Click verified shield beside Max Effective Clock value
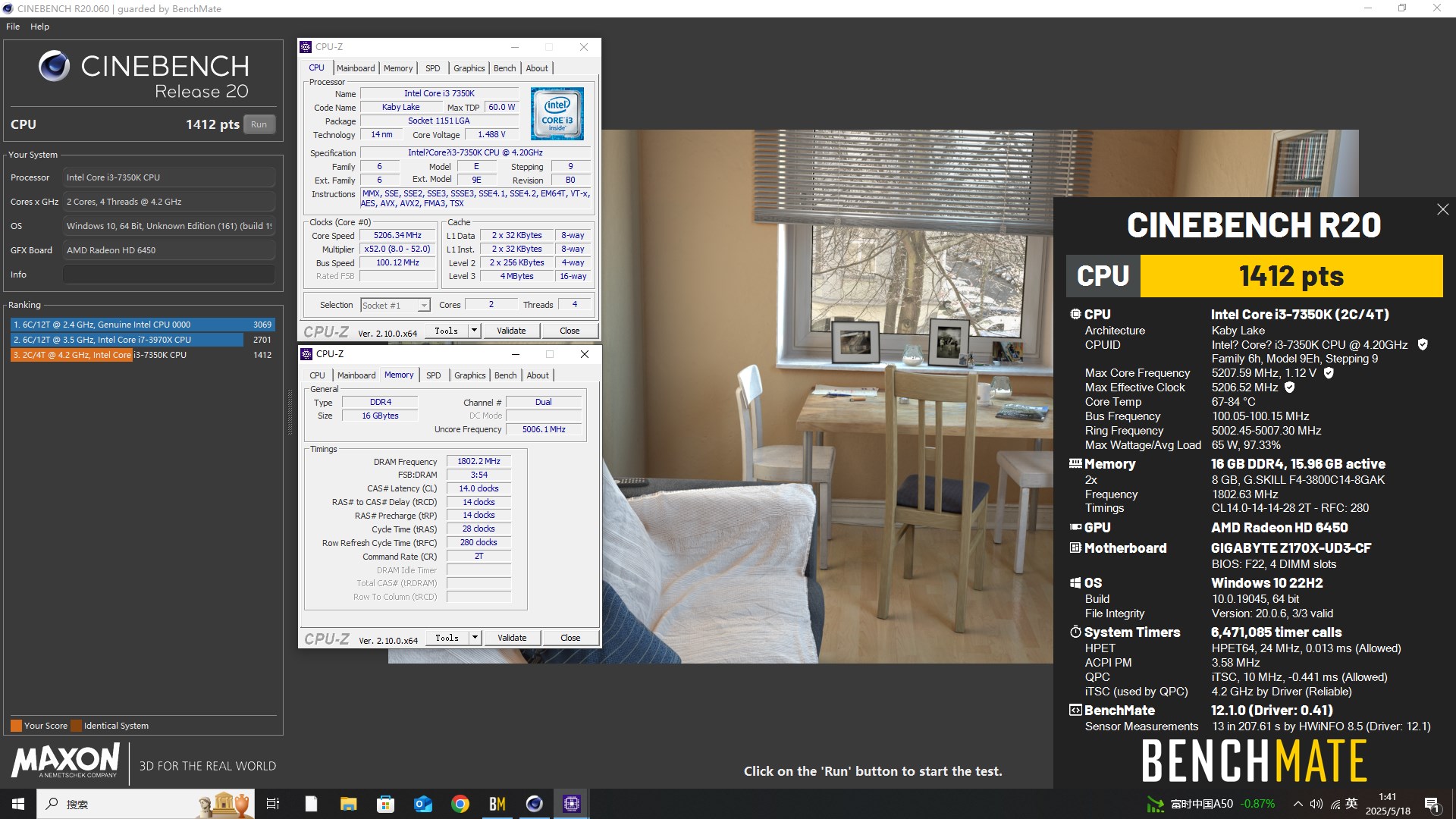The height and width of the screenshot is (819, 1456). coord(1289,387)
